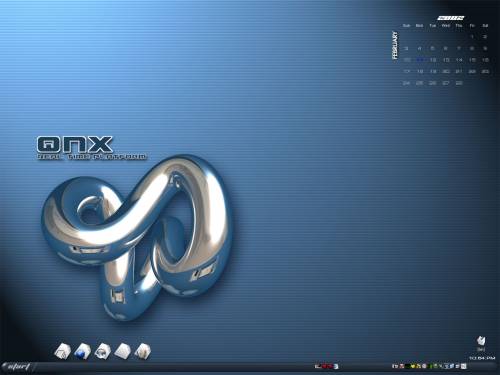Open the rightmost white system tray icon
The height and width of the screenshot is (375, 500).
pos(463,366)
